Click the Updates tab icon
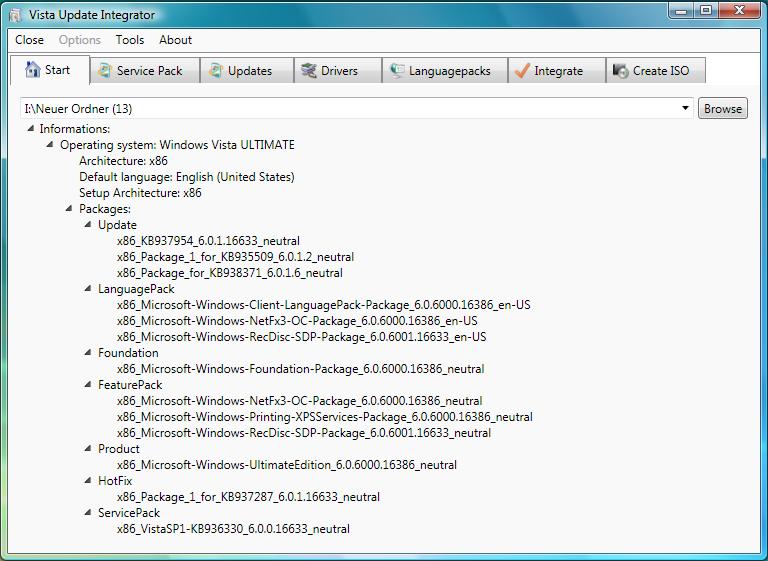The image size is (768, 561). click(216, 71)
